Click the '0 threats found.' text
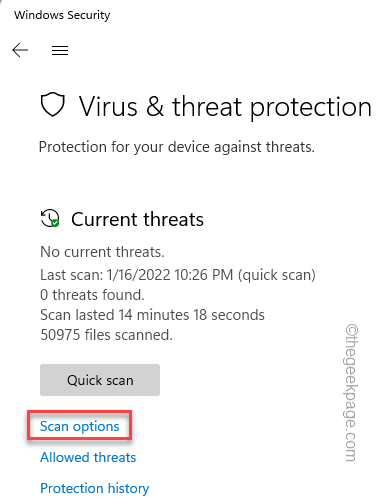This screenshot has width=388, height=497. [x=92, y=295]
